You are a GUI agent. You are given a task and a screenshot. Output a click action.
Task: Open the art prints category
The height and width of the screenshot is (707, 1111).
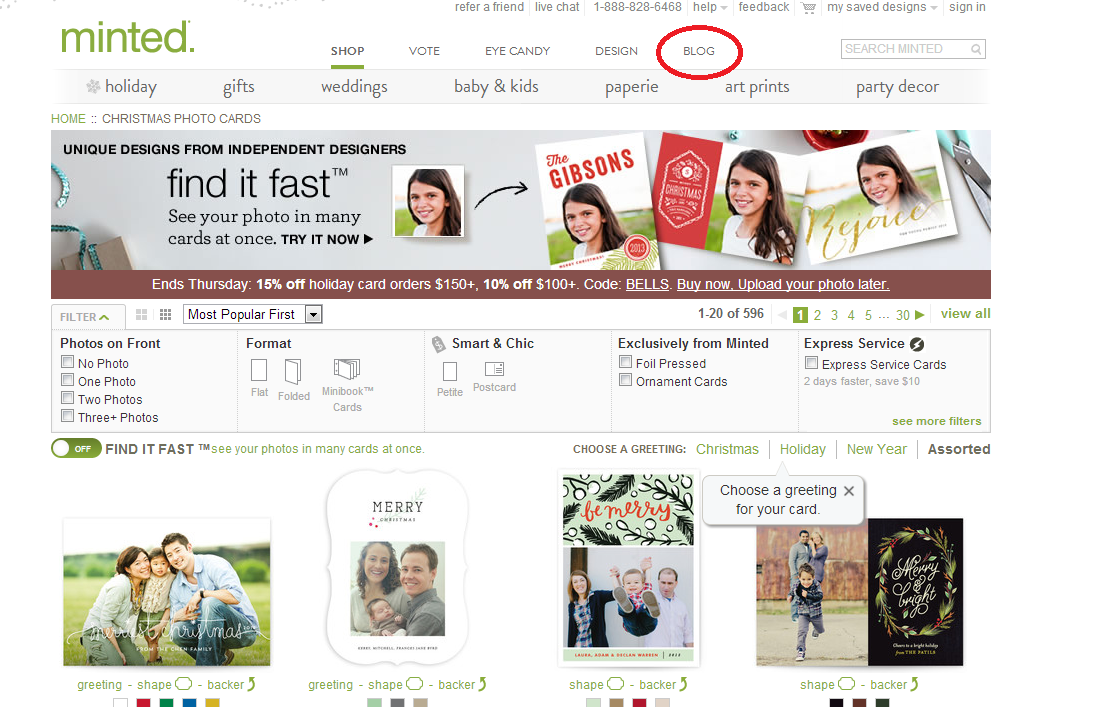(x=757, y=86)
